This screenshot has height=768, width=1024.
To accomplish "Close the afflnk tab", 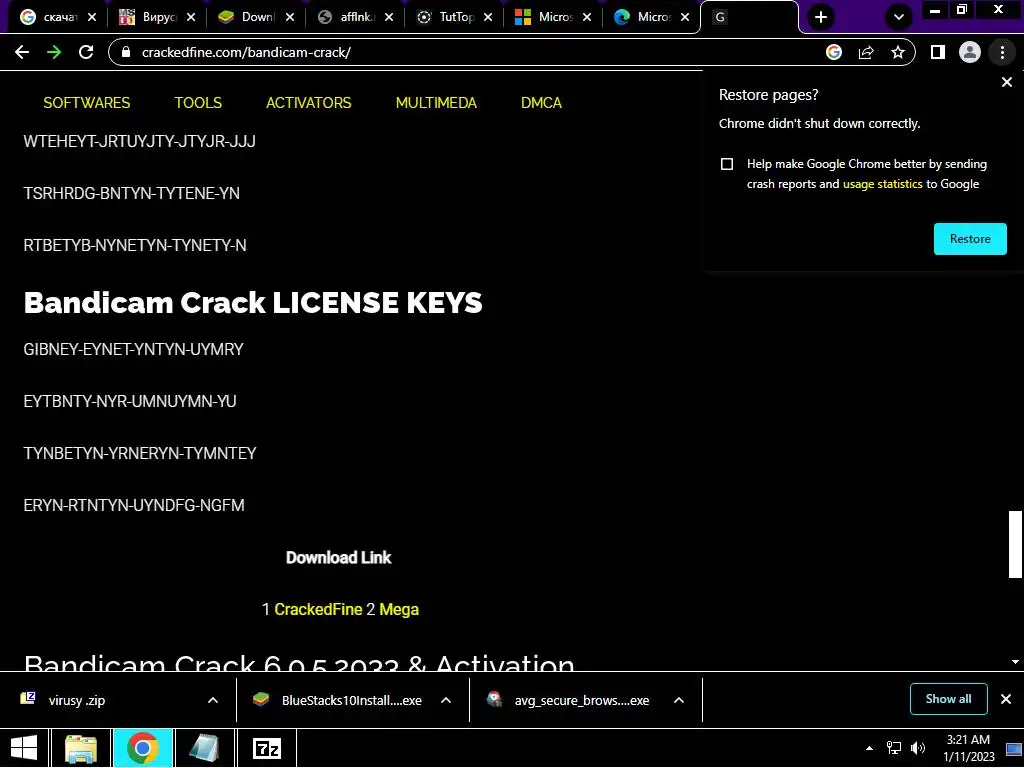I will point(389,18).
